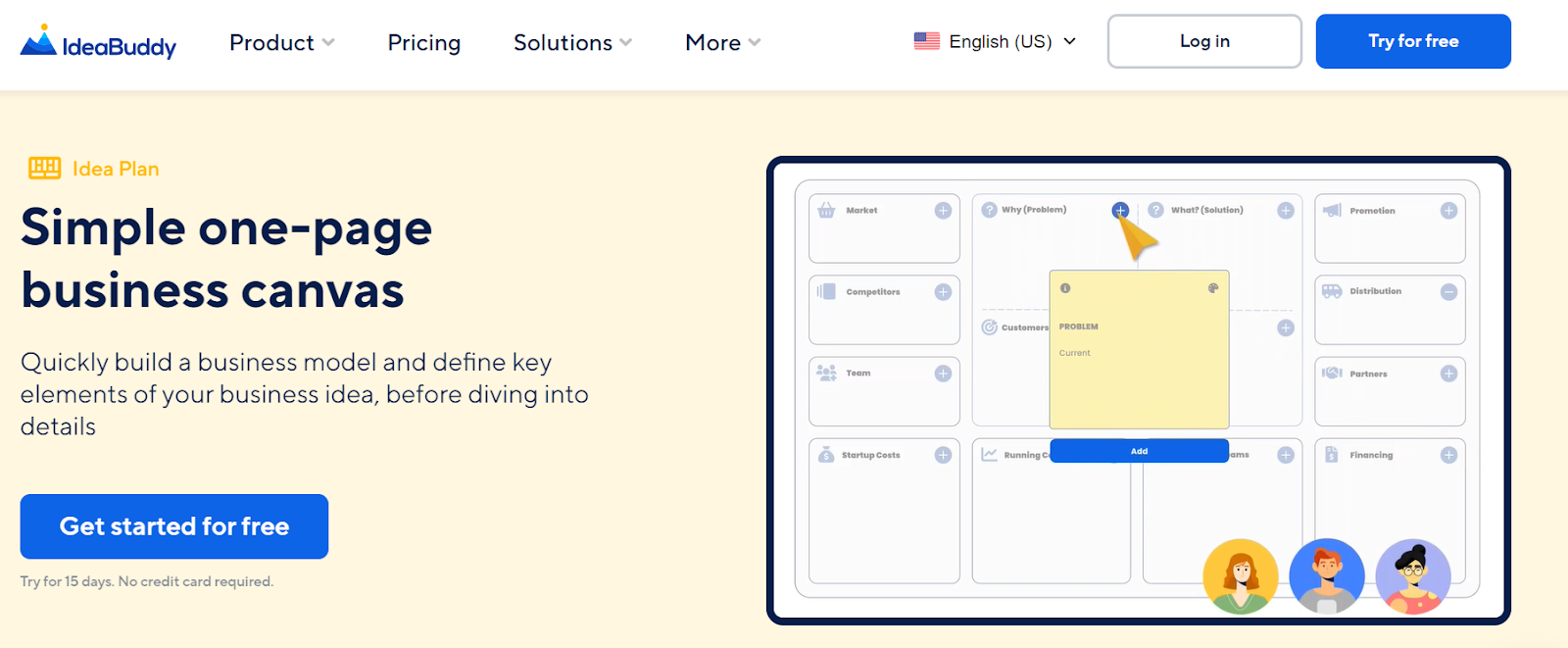Click the Customers target icon
This screenshot has height=648, width=1568.
tap(989, 327)
